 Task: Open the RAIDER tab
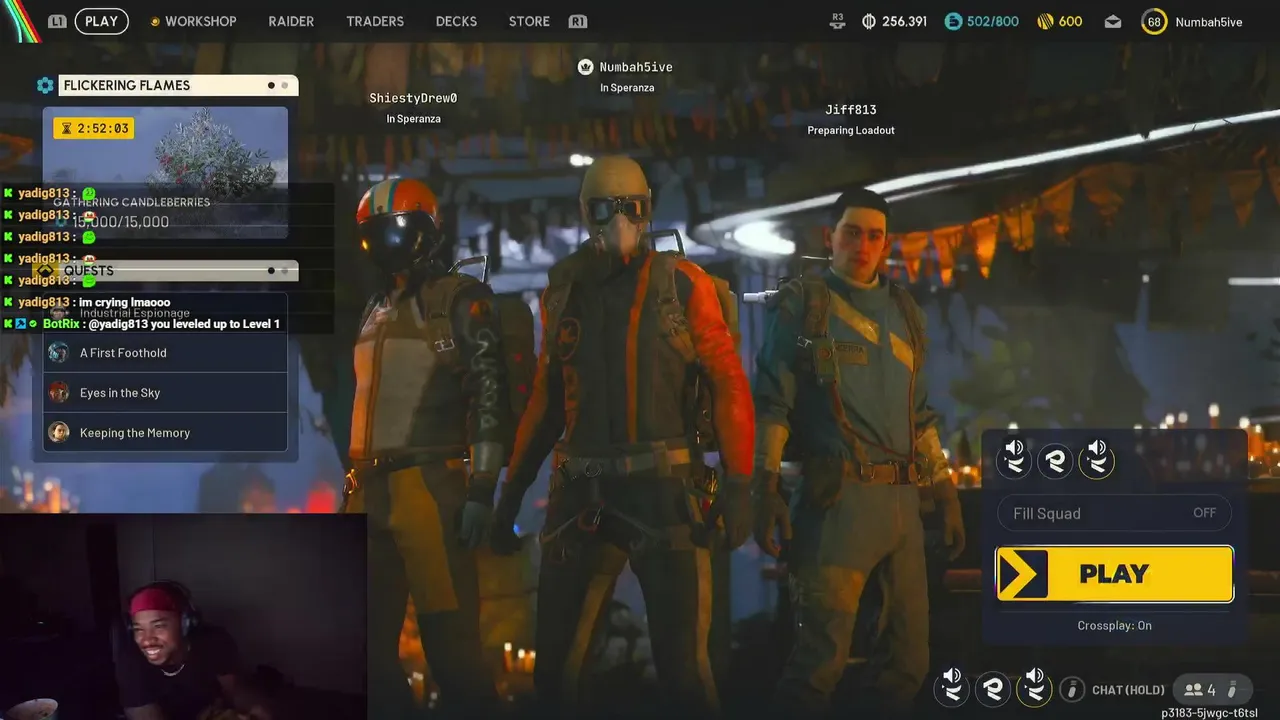(291, 21)
